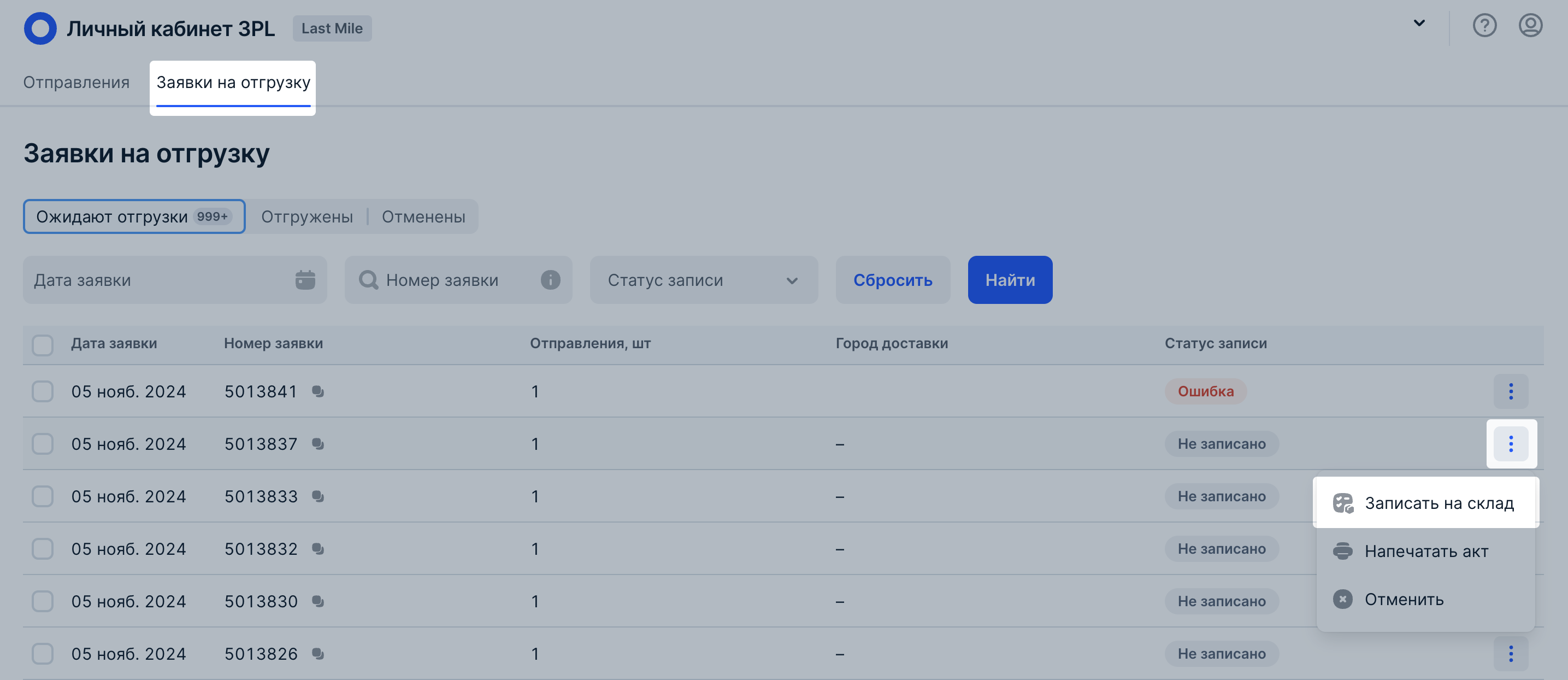
Task: Click the Не записано status for 5013826
Action: tap(1221, 653)
